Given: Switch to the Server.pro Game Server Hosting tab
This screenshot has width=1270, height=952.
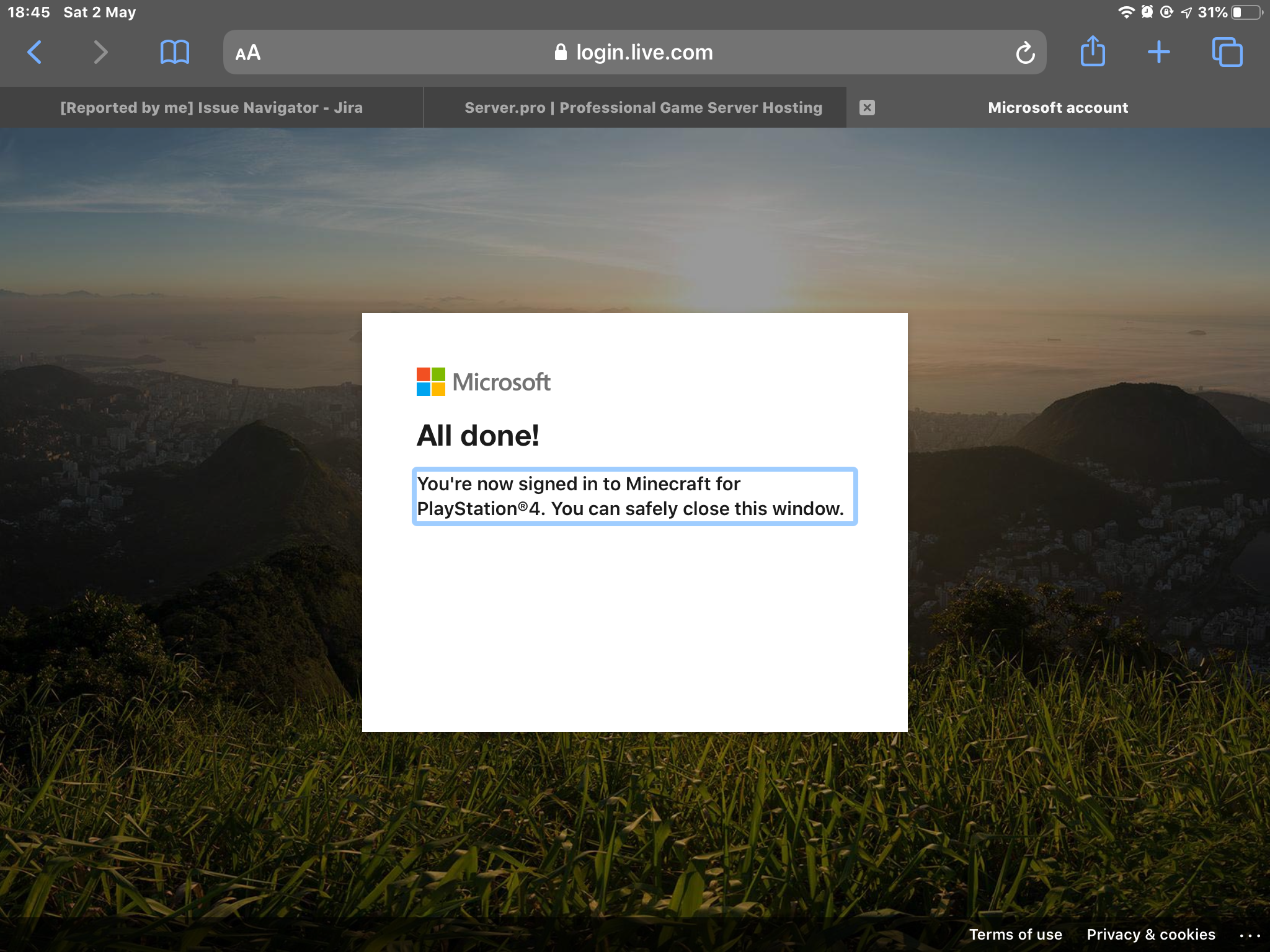Looking at the screenshot, I should click(x=643, y=108).
